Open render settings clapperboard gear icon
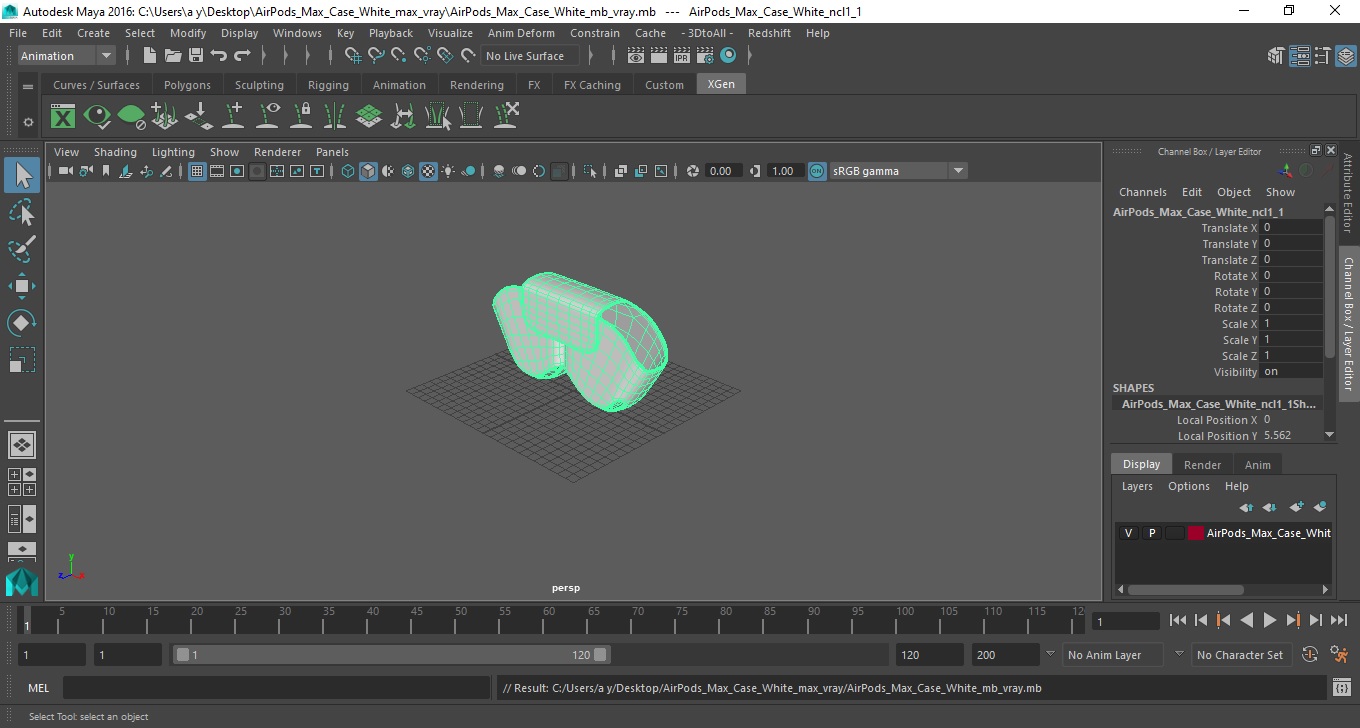Image resolution: width=1360 pixels, height=728 pixels. pyautogui.click(x=706, y=56)
